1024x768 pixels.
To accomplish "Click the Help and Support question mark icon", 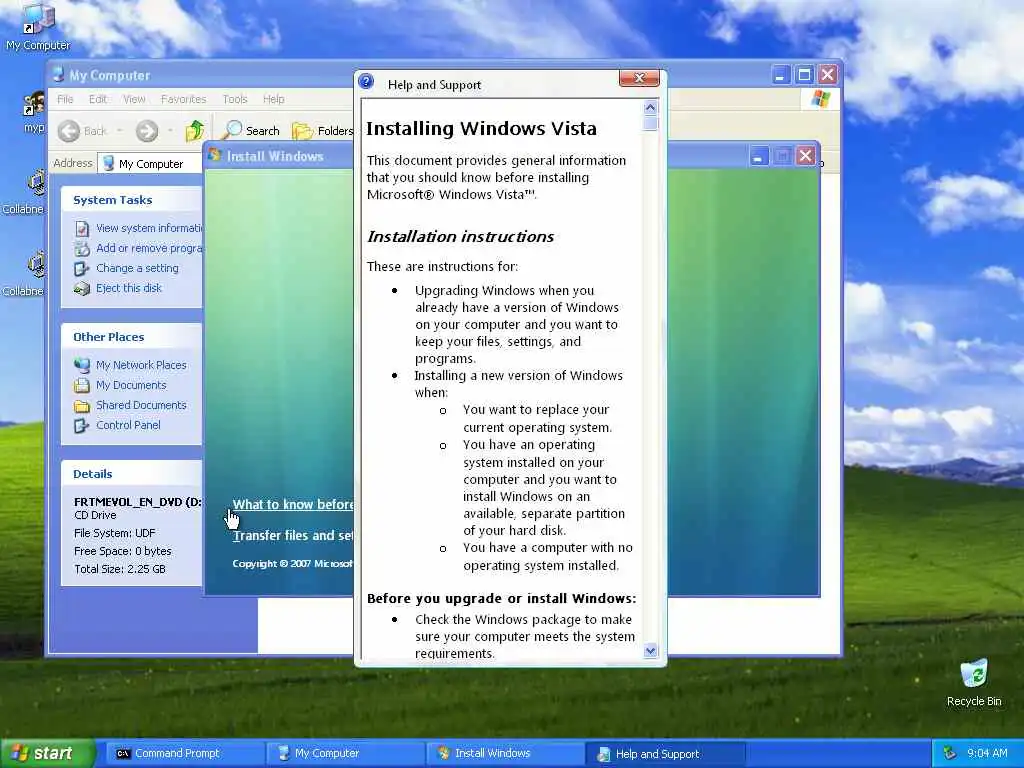I will 366,82.
